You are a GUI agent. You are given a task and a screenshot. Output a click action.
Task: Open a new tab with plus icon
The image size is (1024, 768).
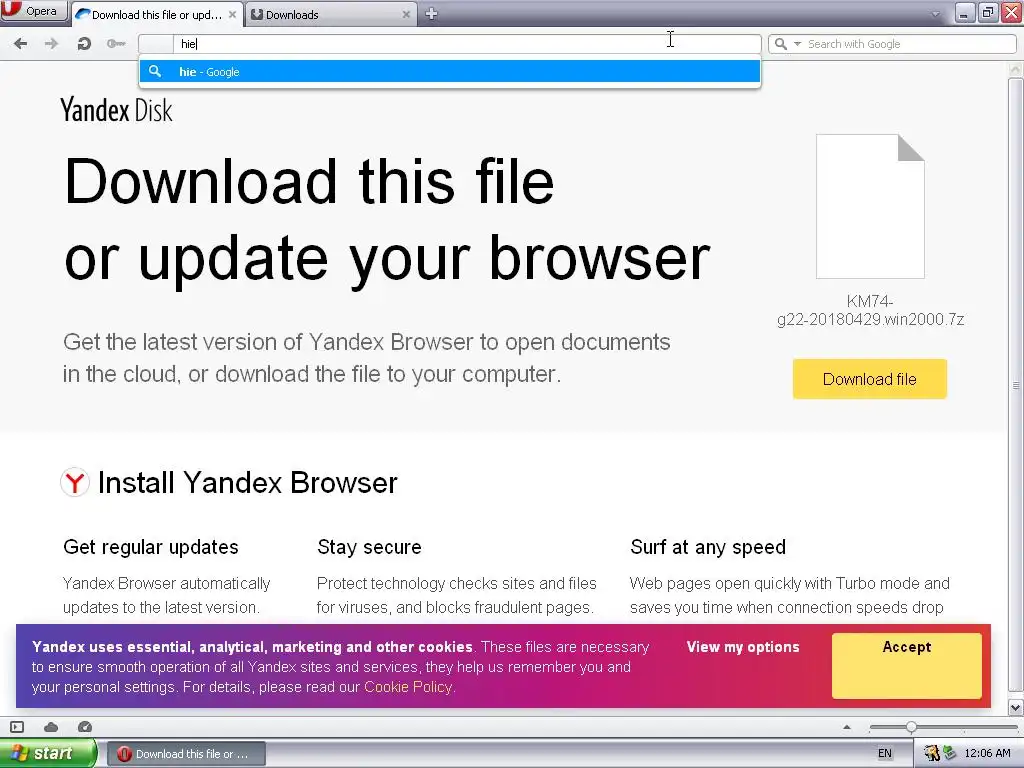[431, 14]
